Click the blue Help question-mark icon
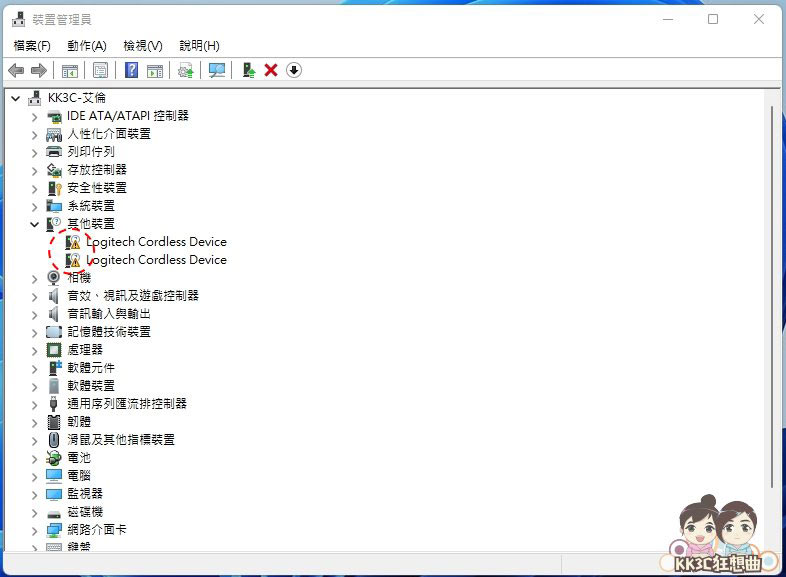Image resolution: width=786 pixels, height=577 pixels. [x=131, y=70]
